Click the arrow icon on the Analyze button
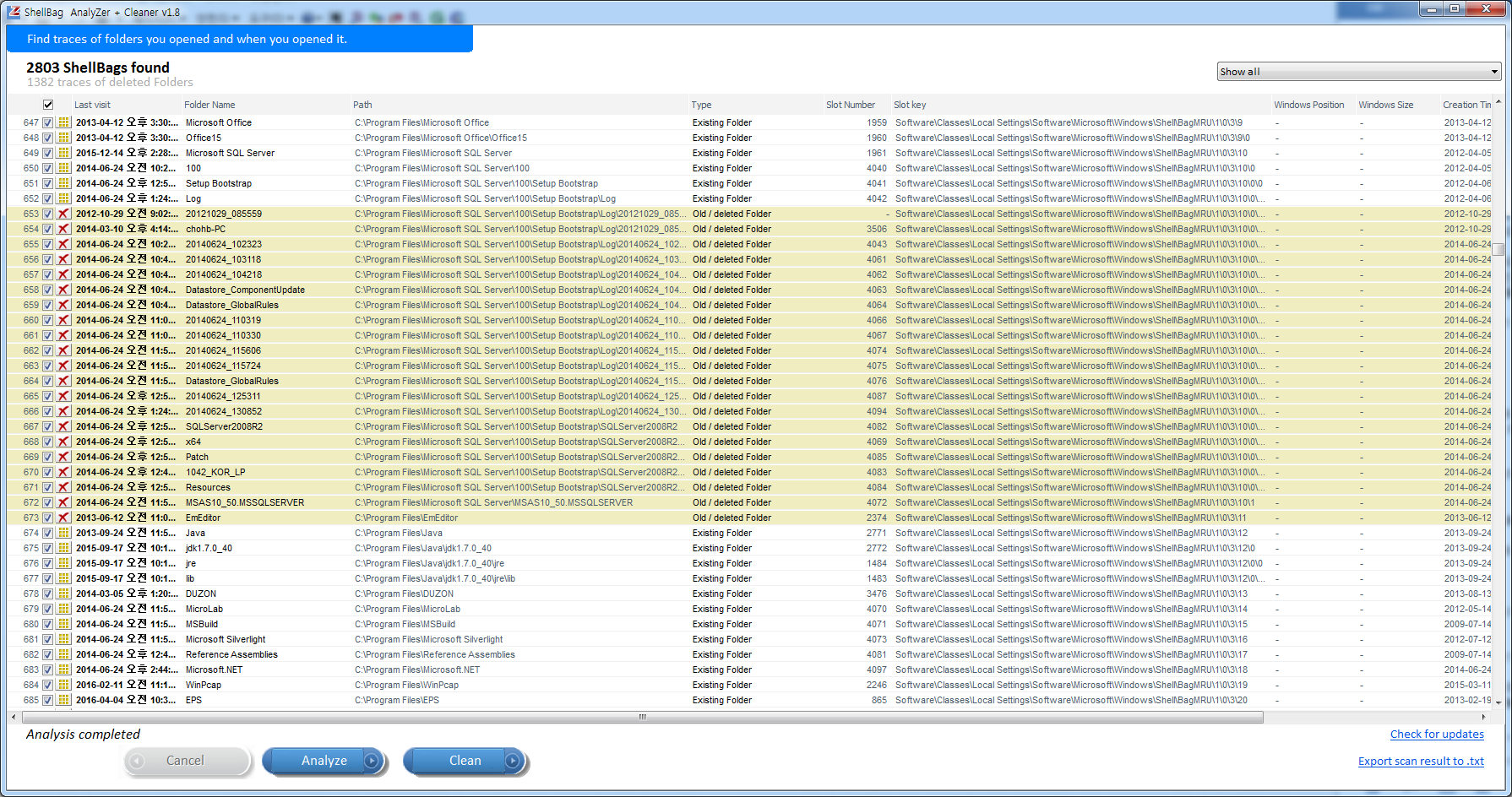Screen dimensions: 1512x797 (x=373, y=761)
